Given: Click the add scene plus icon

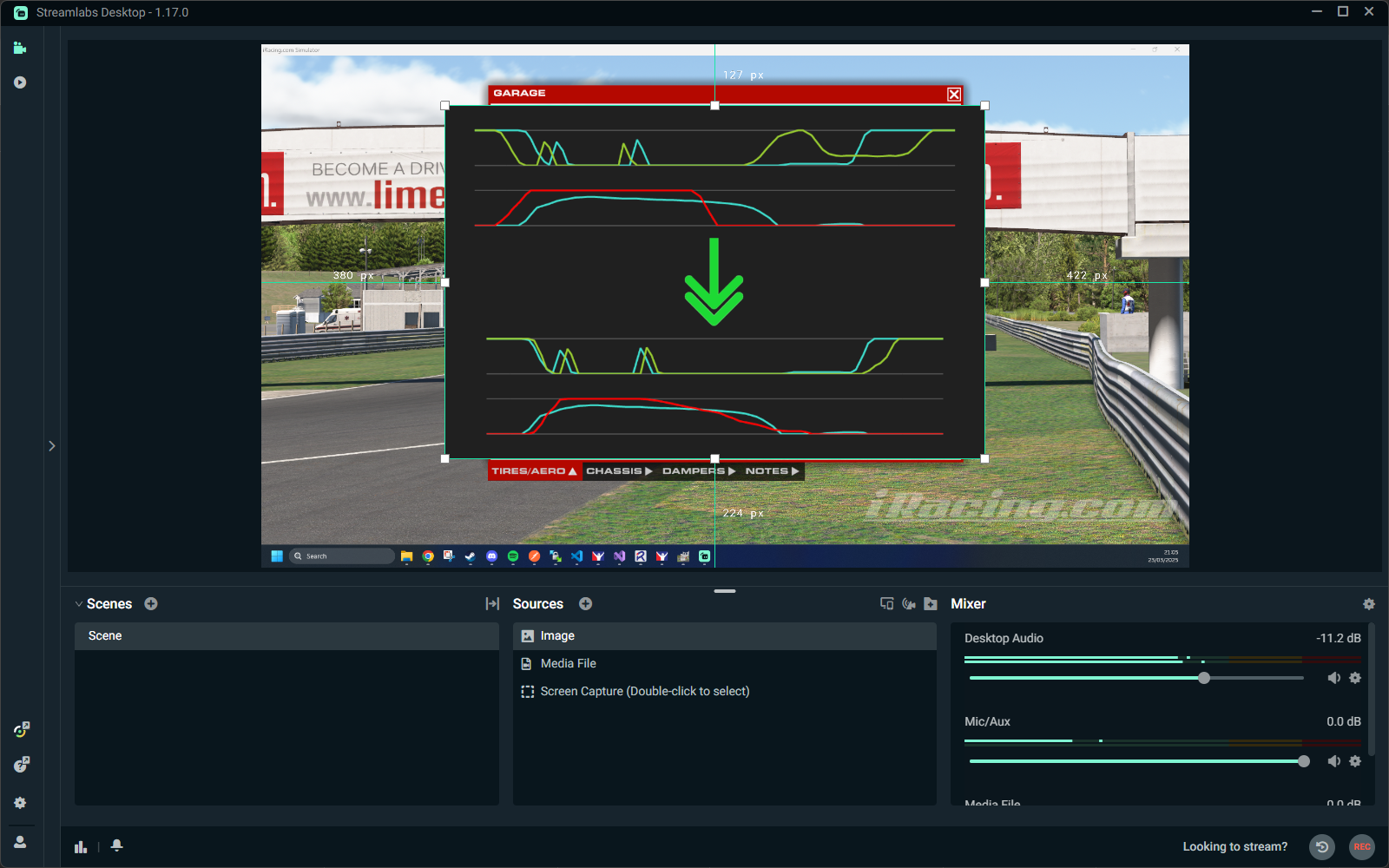Looking at the screenshot, I should (151, 603).
